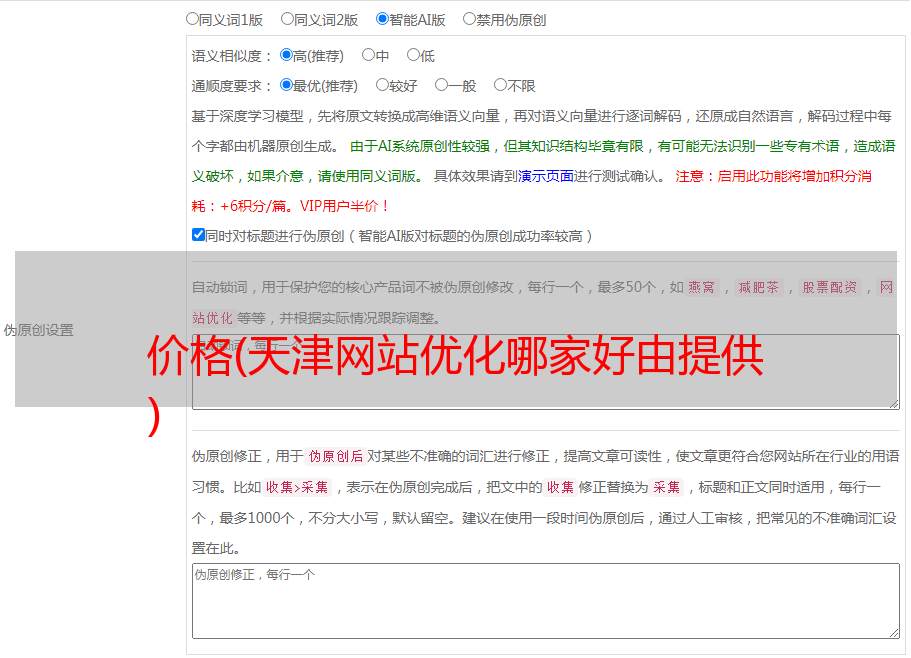This screenshot has width=911, height=658.
Task: Click the 伪原创设置 section label
Action: (38, 330)
